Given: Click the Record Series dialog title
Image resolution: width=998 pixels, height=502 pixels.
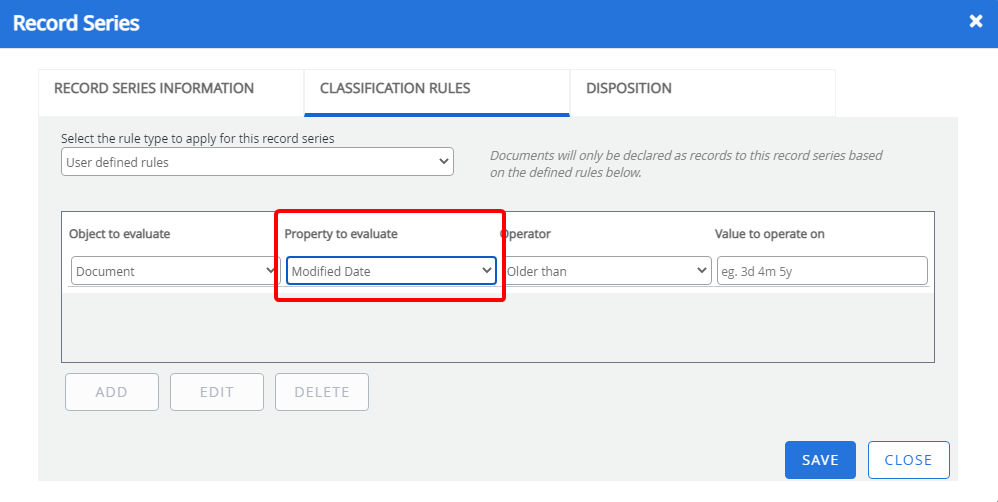Looking at the screenshot, I should pos(76,23).
